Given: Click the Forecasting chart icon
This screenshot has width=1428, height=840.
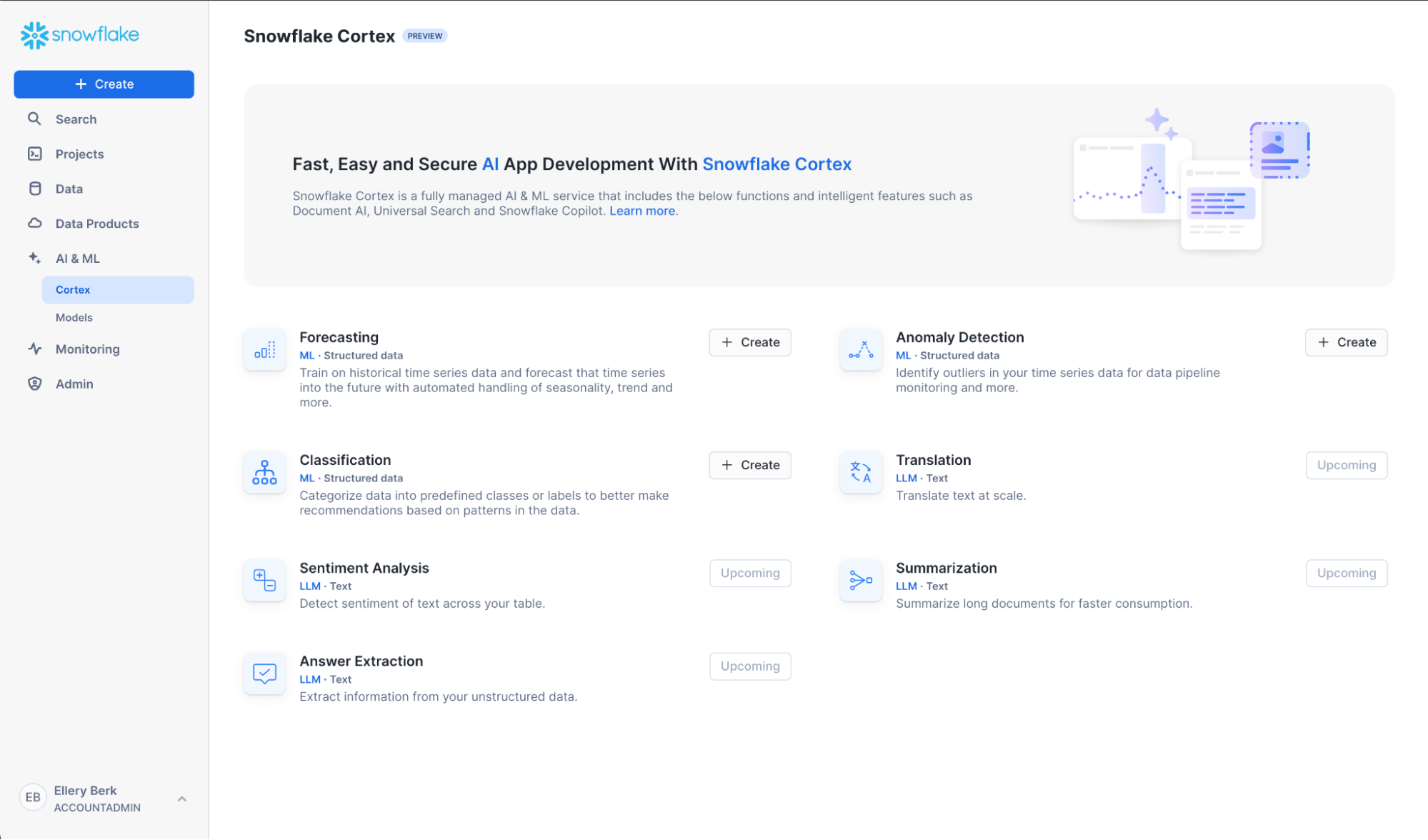Looking at the screenshot, I should pos(264,350).
